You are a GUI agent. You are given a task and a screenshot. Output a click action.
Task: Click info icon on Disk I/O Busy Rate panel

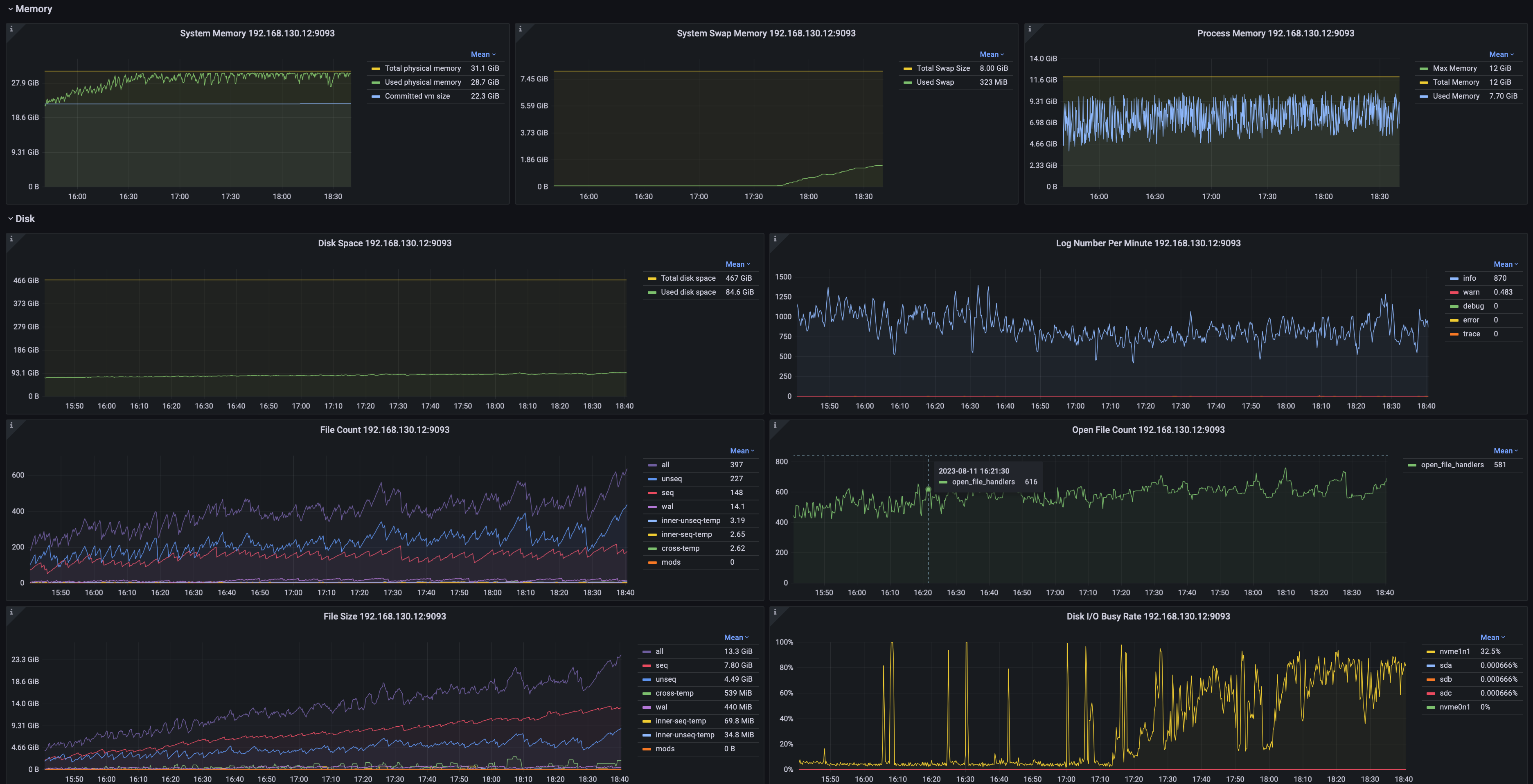pos(775,611)
